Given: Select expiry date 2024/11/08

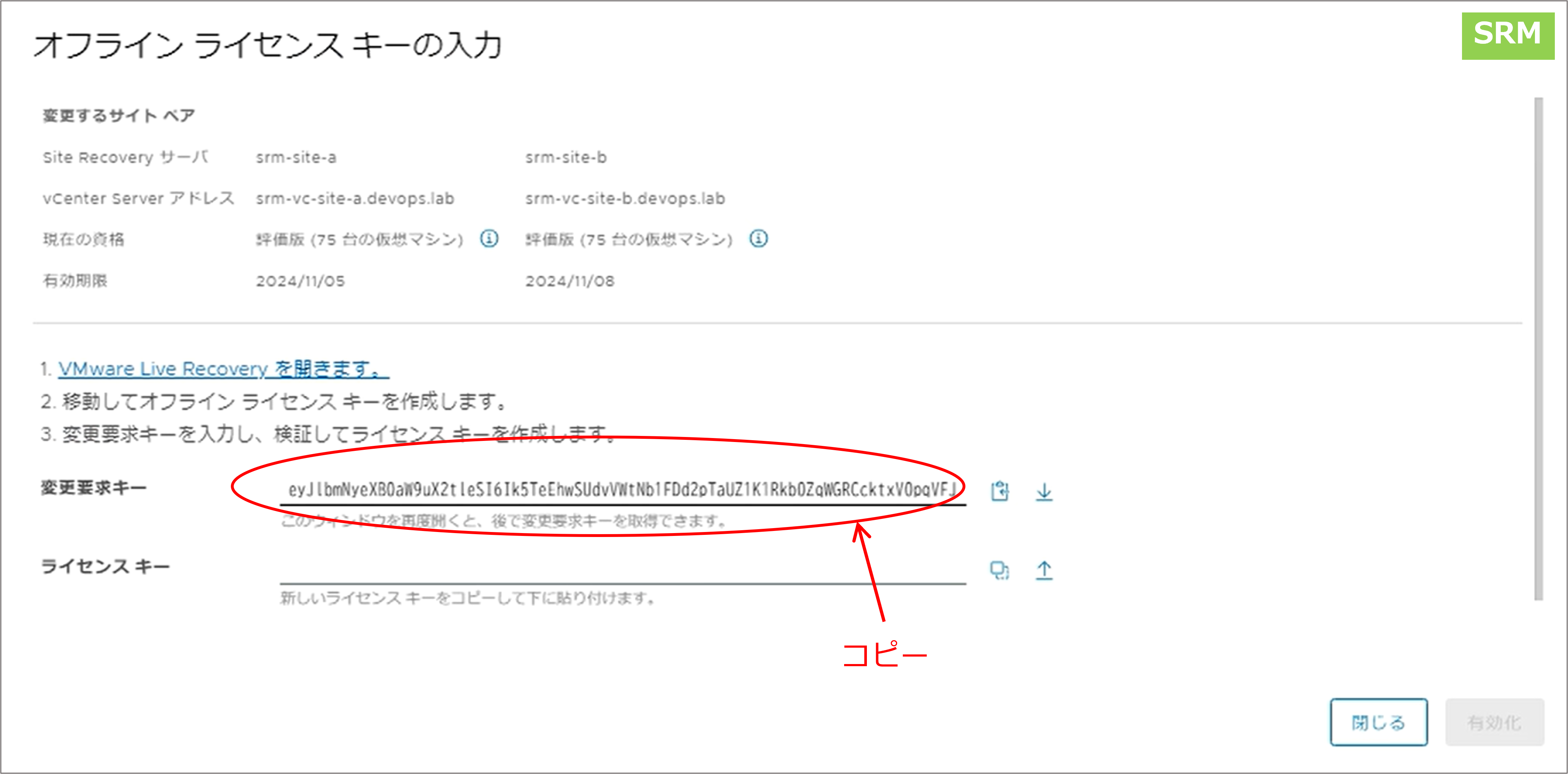Looking at the screenshot, I should click(570, 281).
